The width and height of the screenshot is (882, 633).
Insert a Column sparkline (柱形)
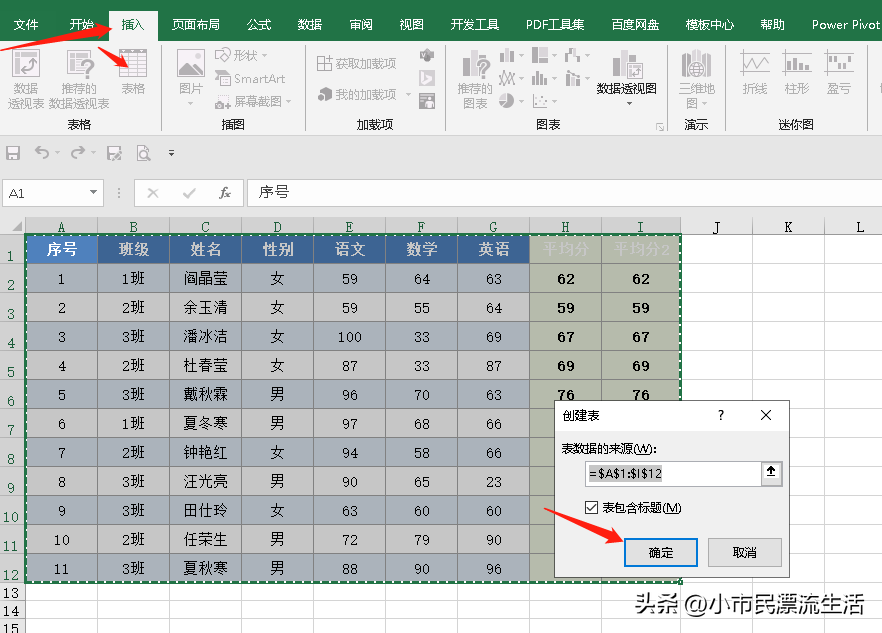pos(796,72)
